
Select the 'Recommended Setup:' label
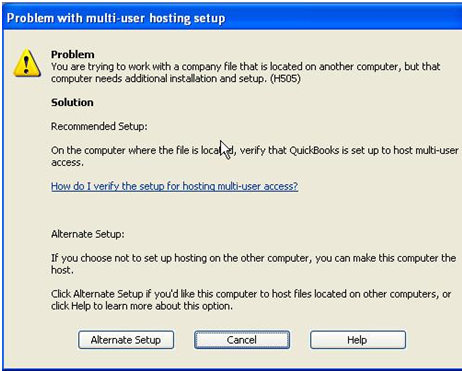[99, 126]
